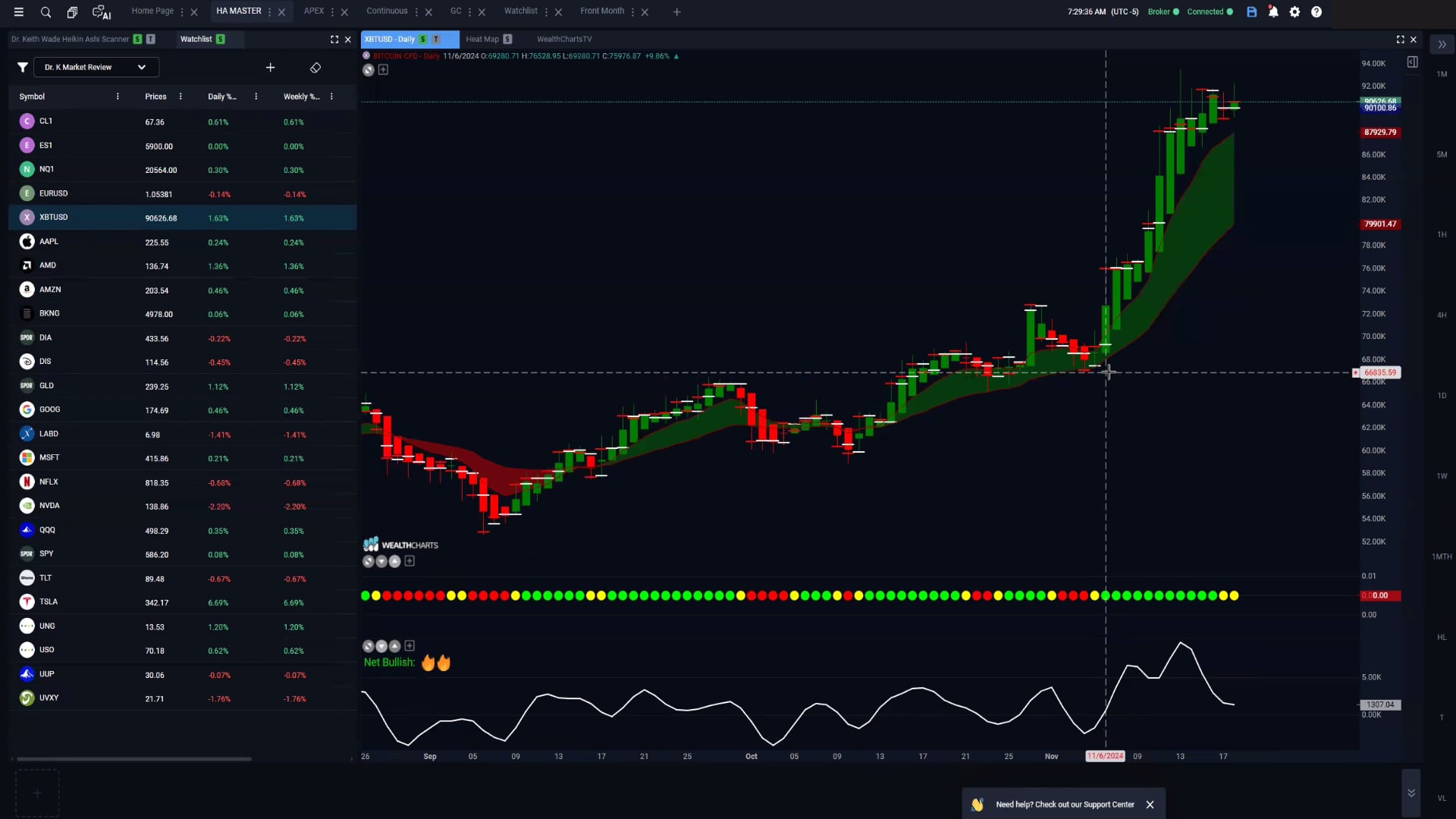This screenshot has width=1456, height=819.
Task: Click add button in the WealthCharts indicator row
Action: 409,561
